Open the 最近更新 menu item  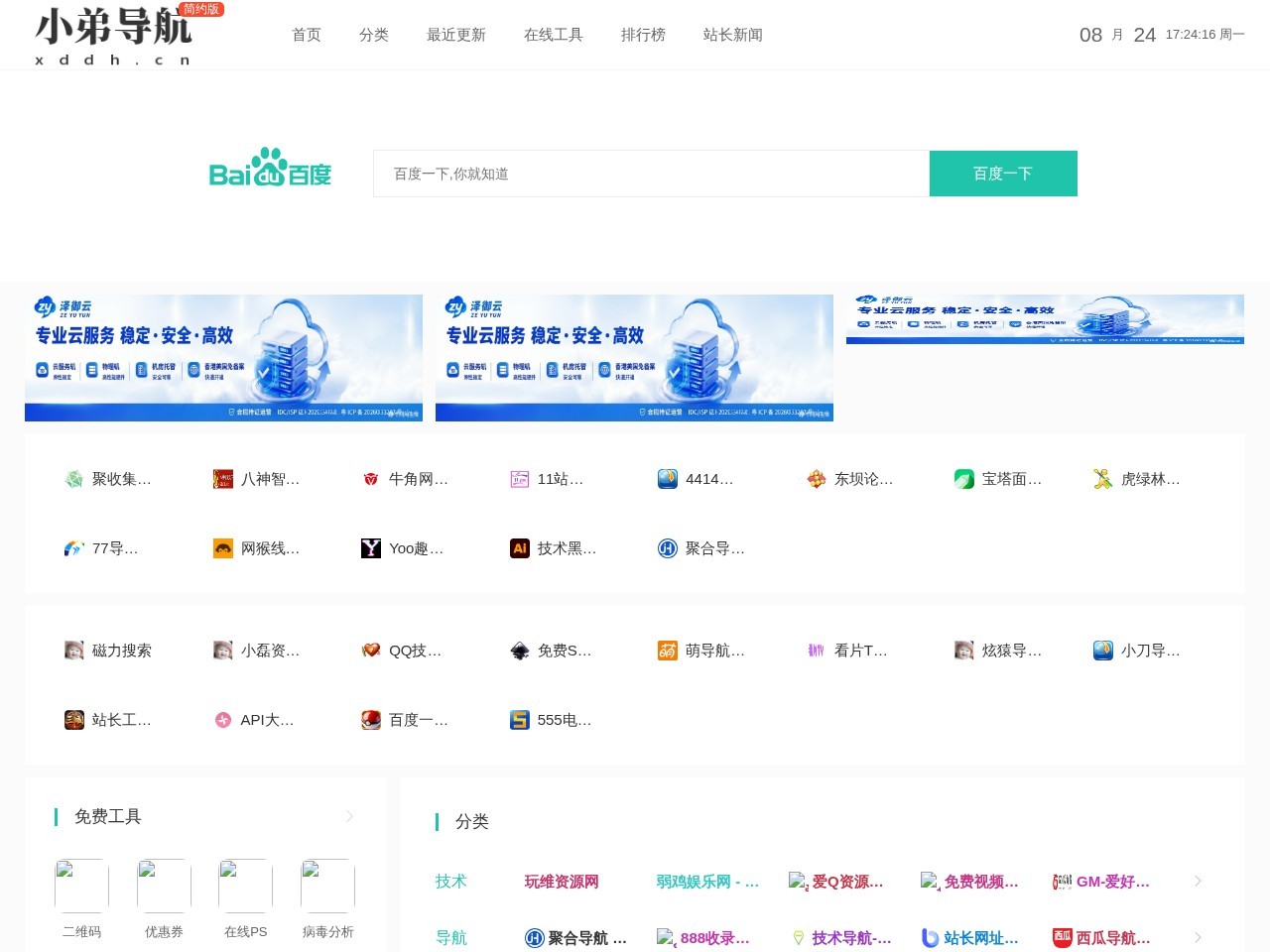[x=456, y=35]
